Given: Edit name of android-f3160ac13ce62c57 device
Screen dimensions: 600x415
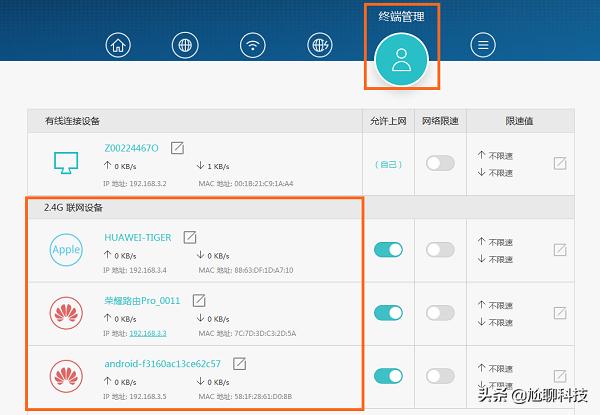Looking at the screenshot, I should 240,363.
